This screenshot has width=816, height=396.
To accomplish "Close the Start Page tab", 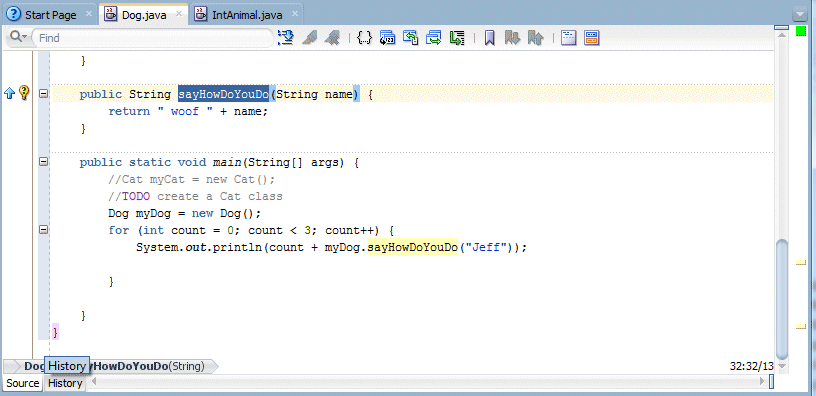I will [89, 14].
